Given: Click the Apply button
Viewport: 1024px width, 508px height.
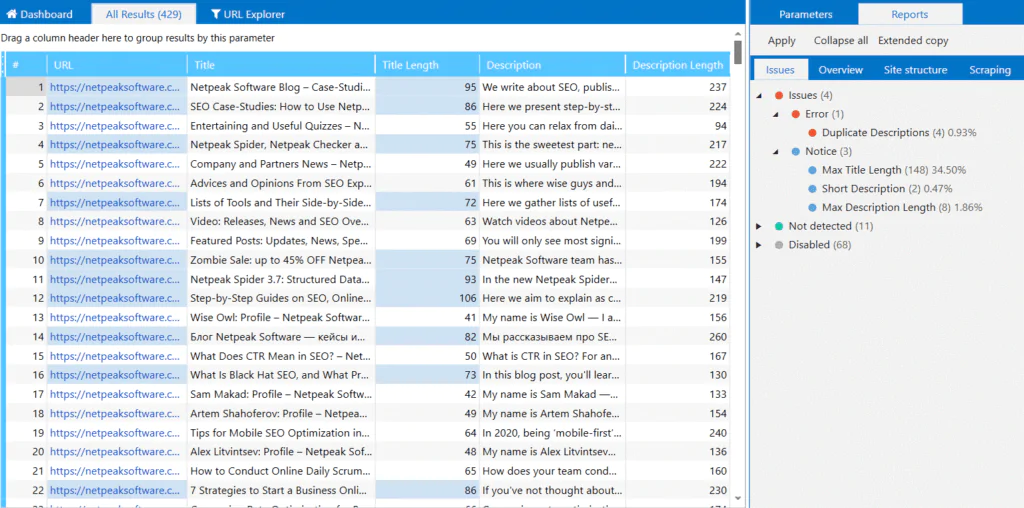Looking at the screenshot, I should tap(782, 40).
